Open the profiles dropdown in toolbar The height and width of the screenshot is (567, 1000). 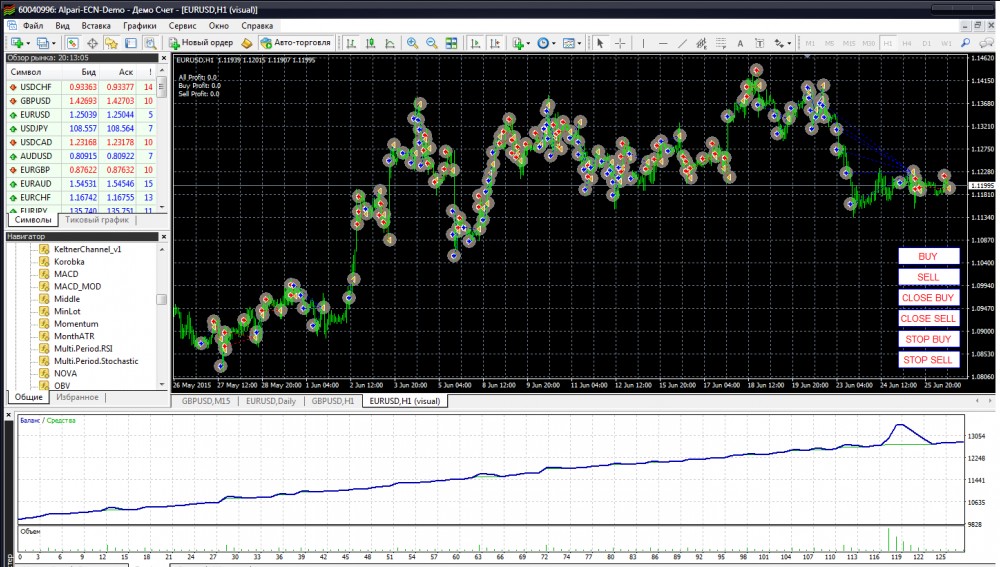click(x=54, y=43)
